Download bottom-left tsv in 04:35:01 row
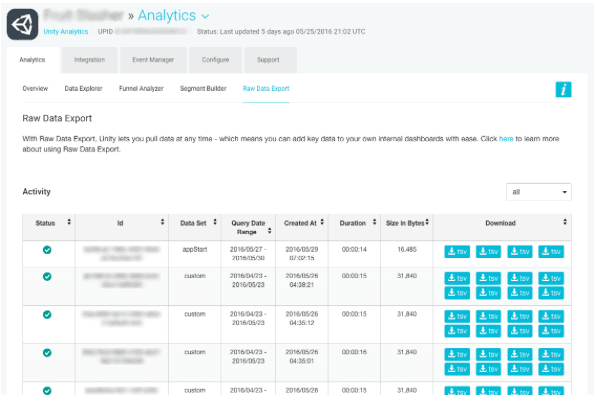The height and width of the screenshot is (410, 597). coord(457,369)
